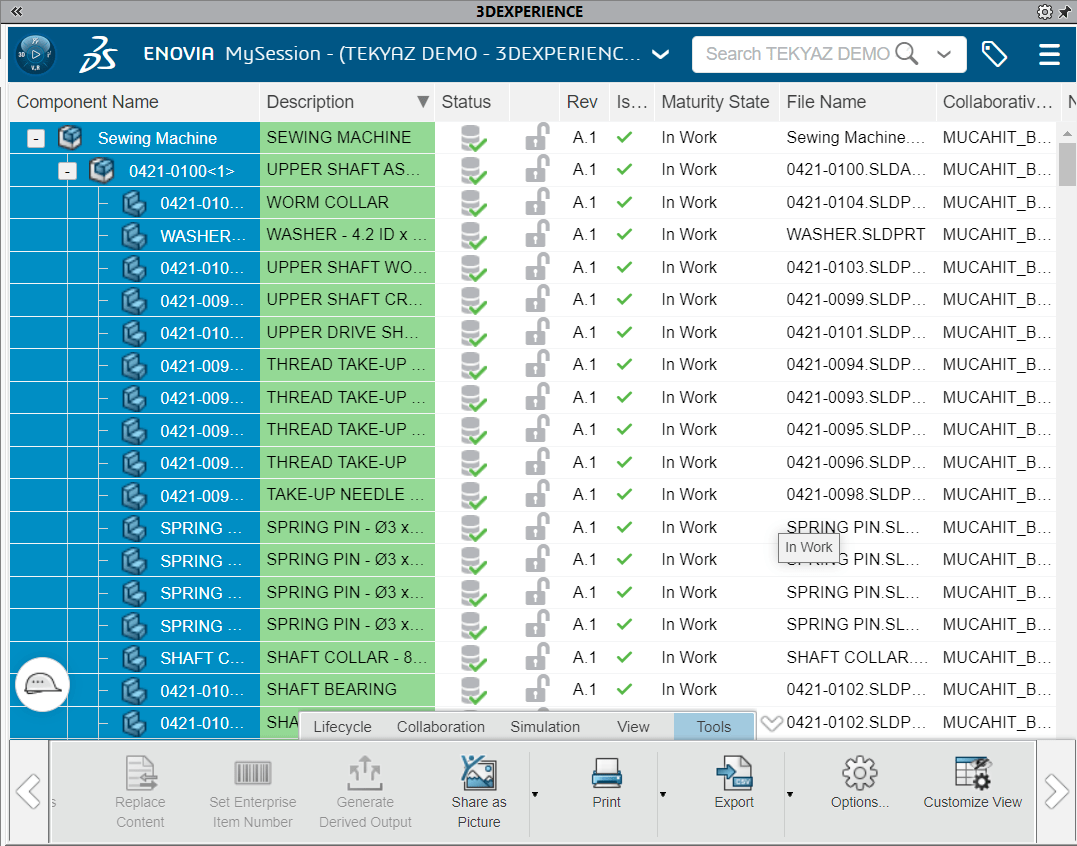This screenshot has height=846, width=1077.
Task: Collapse the Sewing Machine tree node
Action: 36,139
